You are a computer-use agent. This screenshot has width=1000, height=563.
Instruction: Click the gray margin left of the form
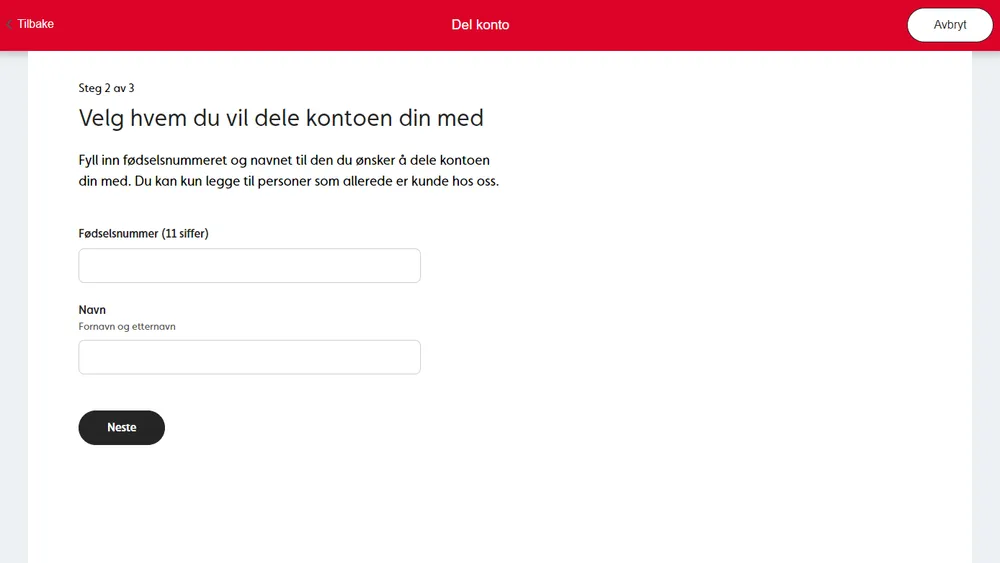pyautogui.click(x=13, y=300)
